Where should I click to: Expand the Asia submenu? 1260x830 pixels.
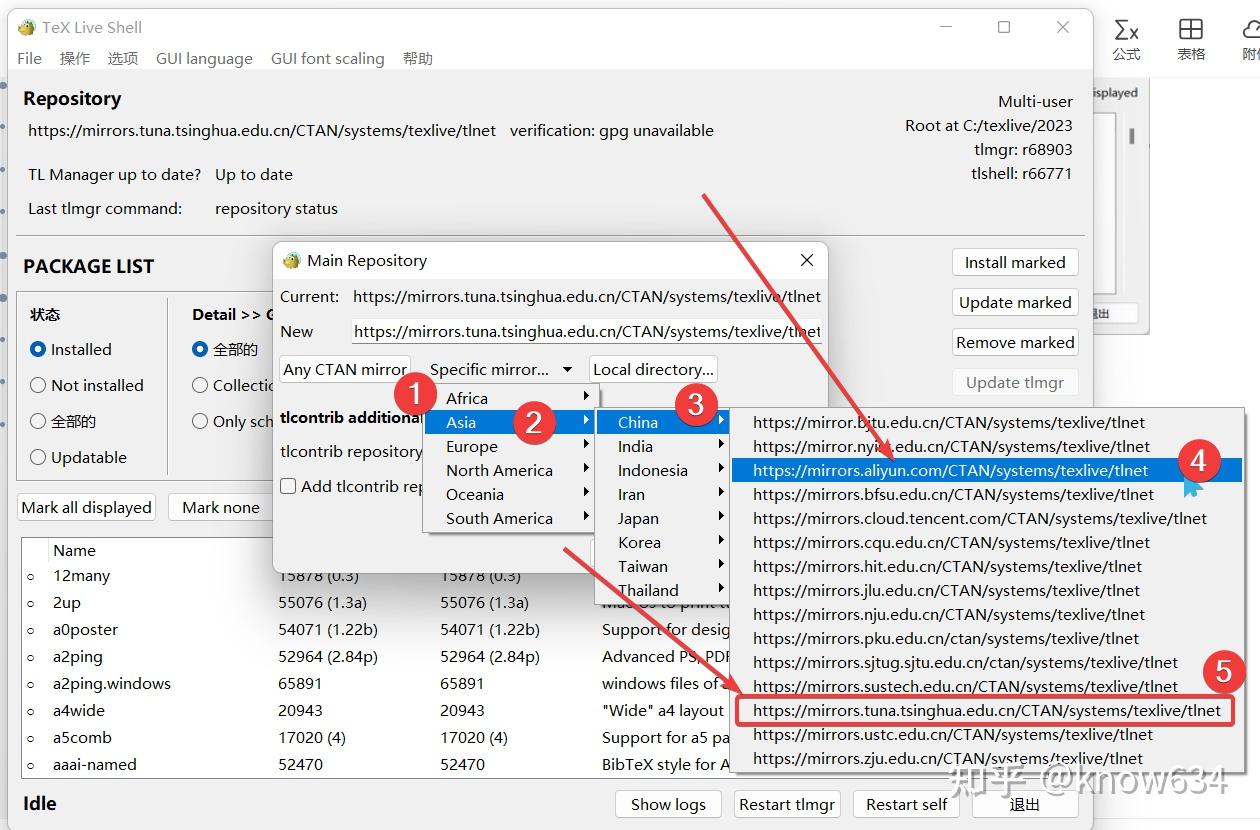click(509, 422)
